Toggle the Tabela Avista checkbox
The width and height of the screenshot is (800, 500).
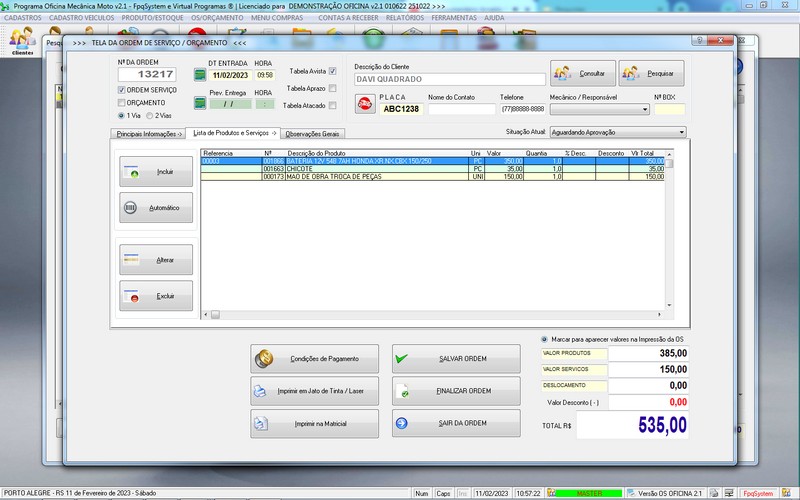333,71
